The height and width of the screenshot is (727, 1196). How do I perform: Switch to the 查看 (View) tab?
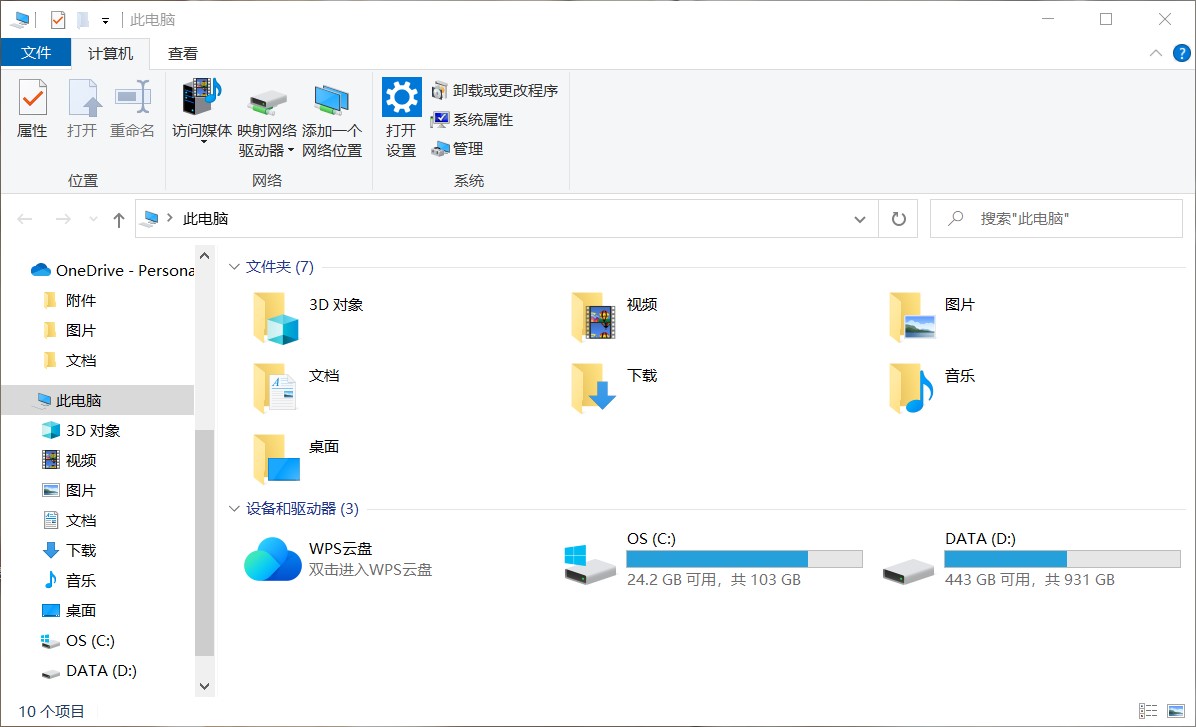click(x=182, y=53)
